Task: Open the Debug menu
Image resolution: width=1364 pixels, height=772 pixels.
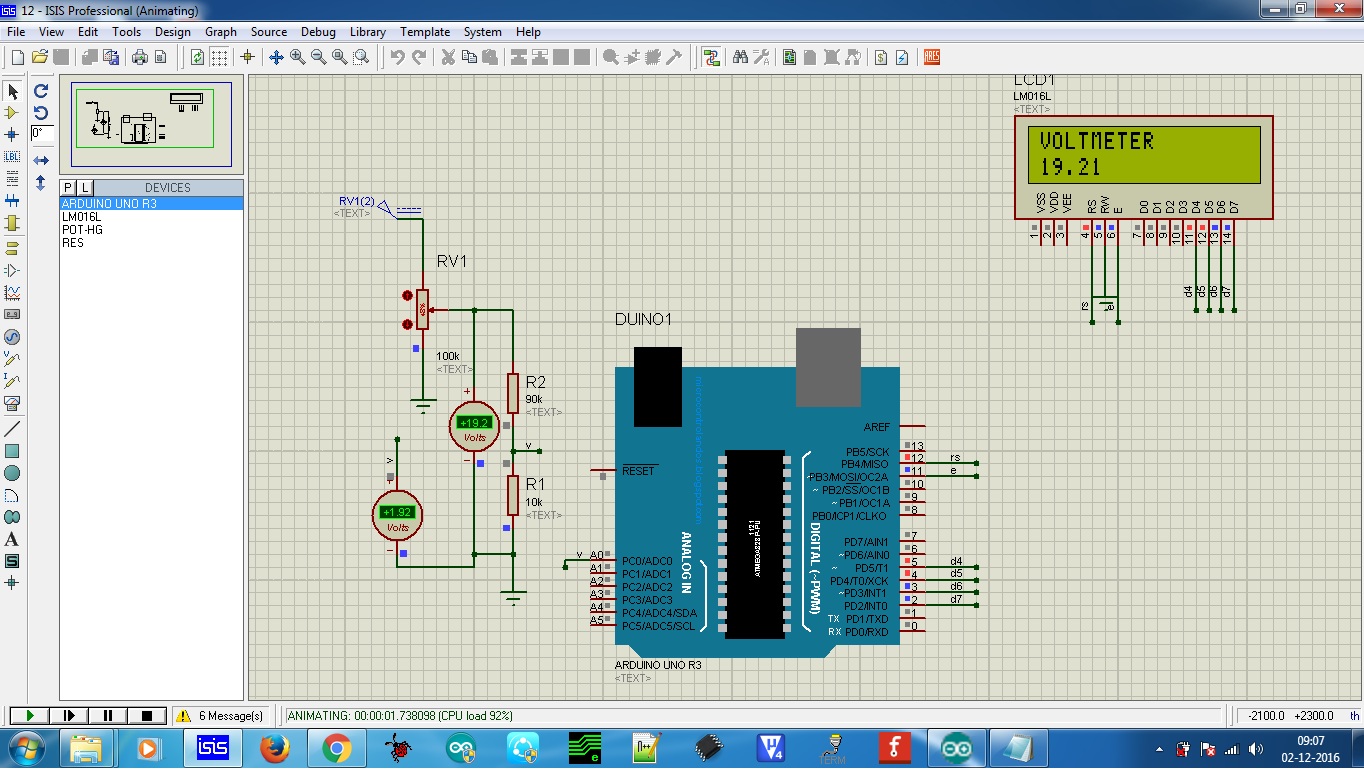Action: (x=318, y=31)
